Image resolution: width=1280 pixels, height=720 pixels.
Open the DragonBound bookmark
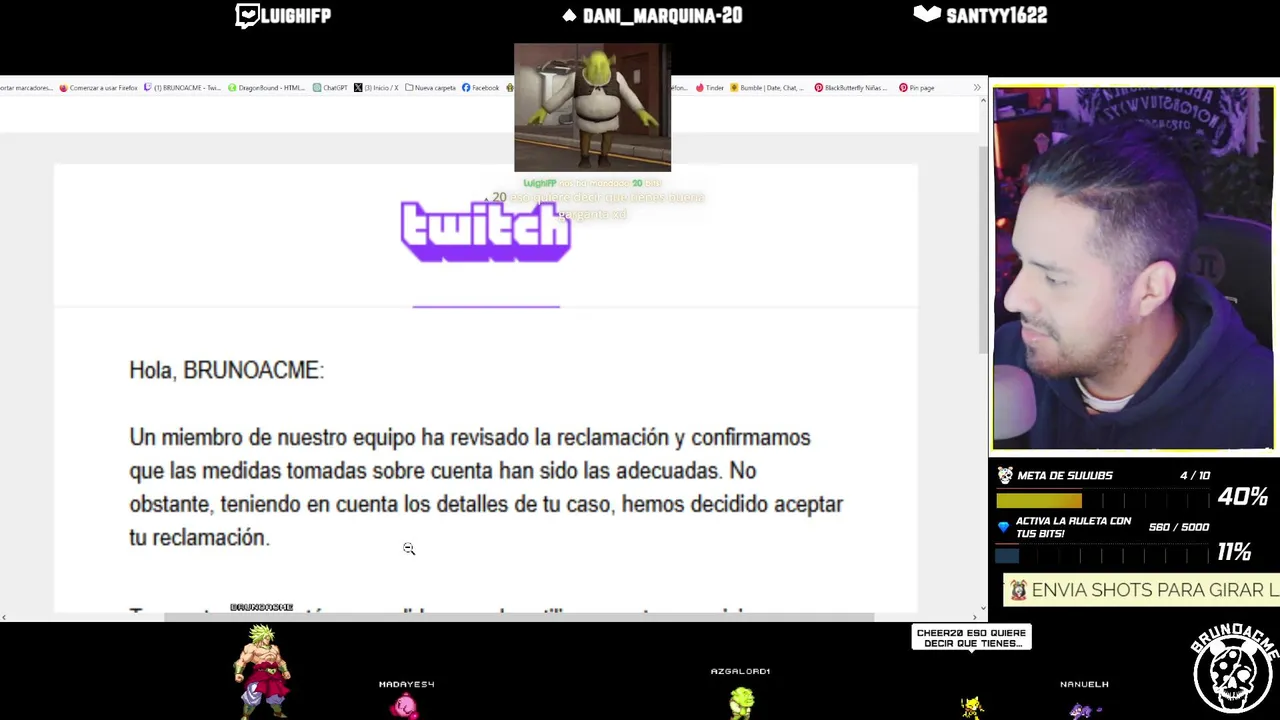pos(266,88)
